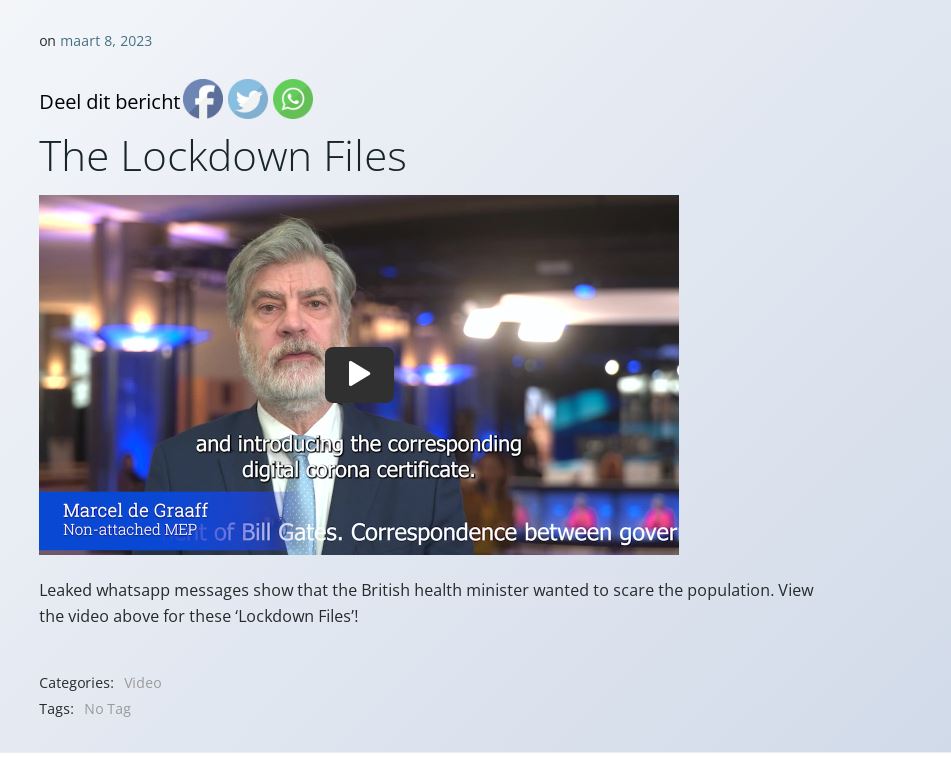This screenshot has height=762, width=951.
Task: Play the Lockdown Files video
Action: [359, 374]
